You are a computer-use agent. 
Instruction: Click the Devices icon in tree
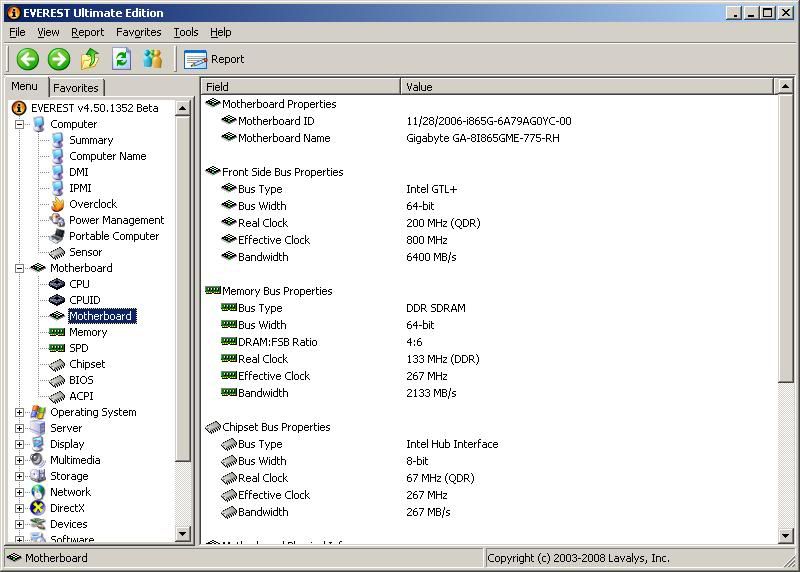38,524
